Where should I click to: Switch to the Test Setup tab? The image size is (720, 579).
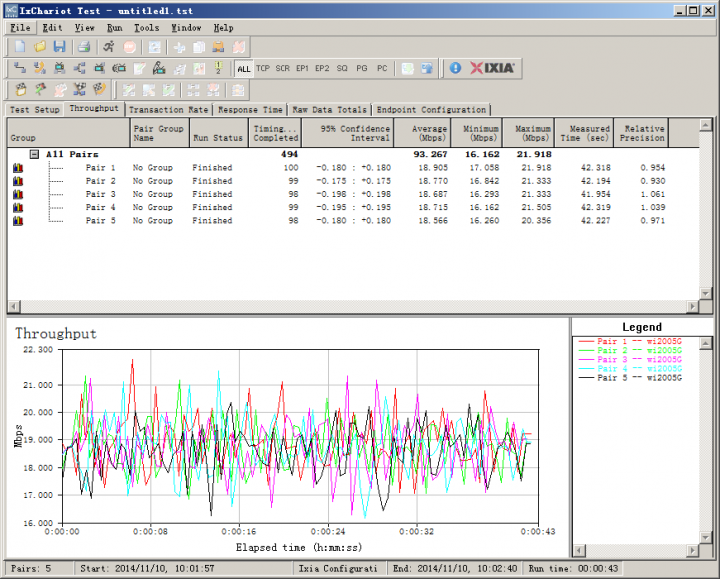pyautogui.click(x=35, y=110)
